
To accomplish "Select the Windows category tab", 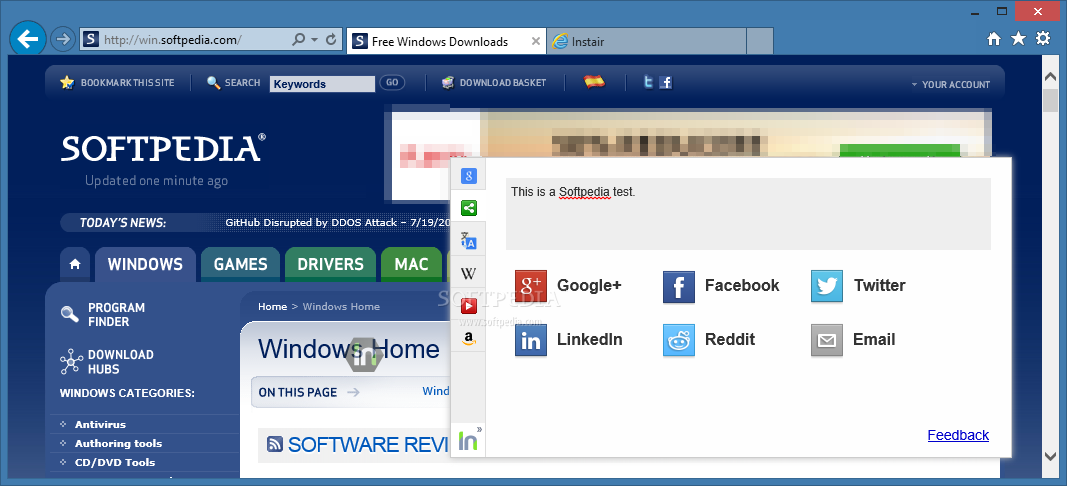I will (145, 264).
